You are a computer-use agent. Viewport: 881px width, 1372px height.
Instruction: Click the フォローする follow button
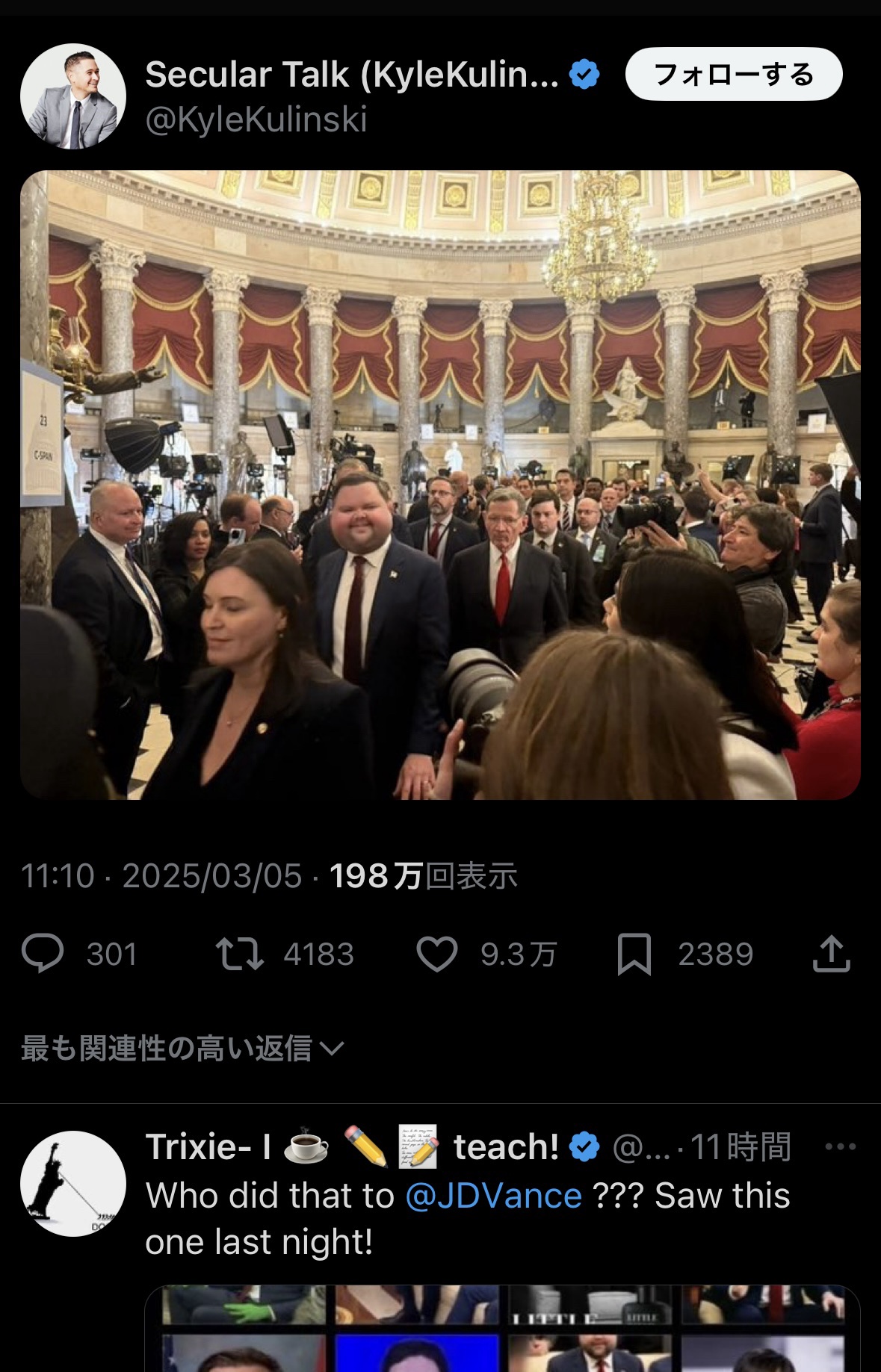click(x=734, y=74)
